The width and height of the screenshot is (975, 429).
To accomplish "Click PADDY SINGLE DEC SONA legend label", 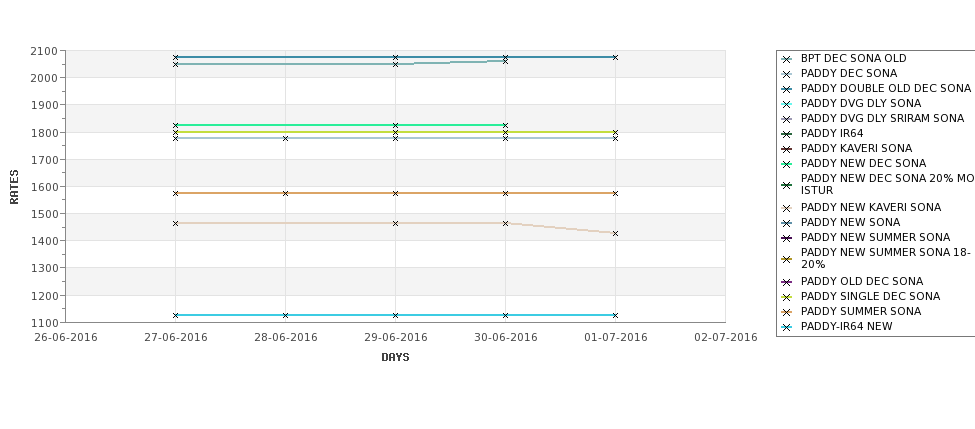I will coord(870,297).
